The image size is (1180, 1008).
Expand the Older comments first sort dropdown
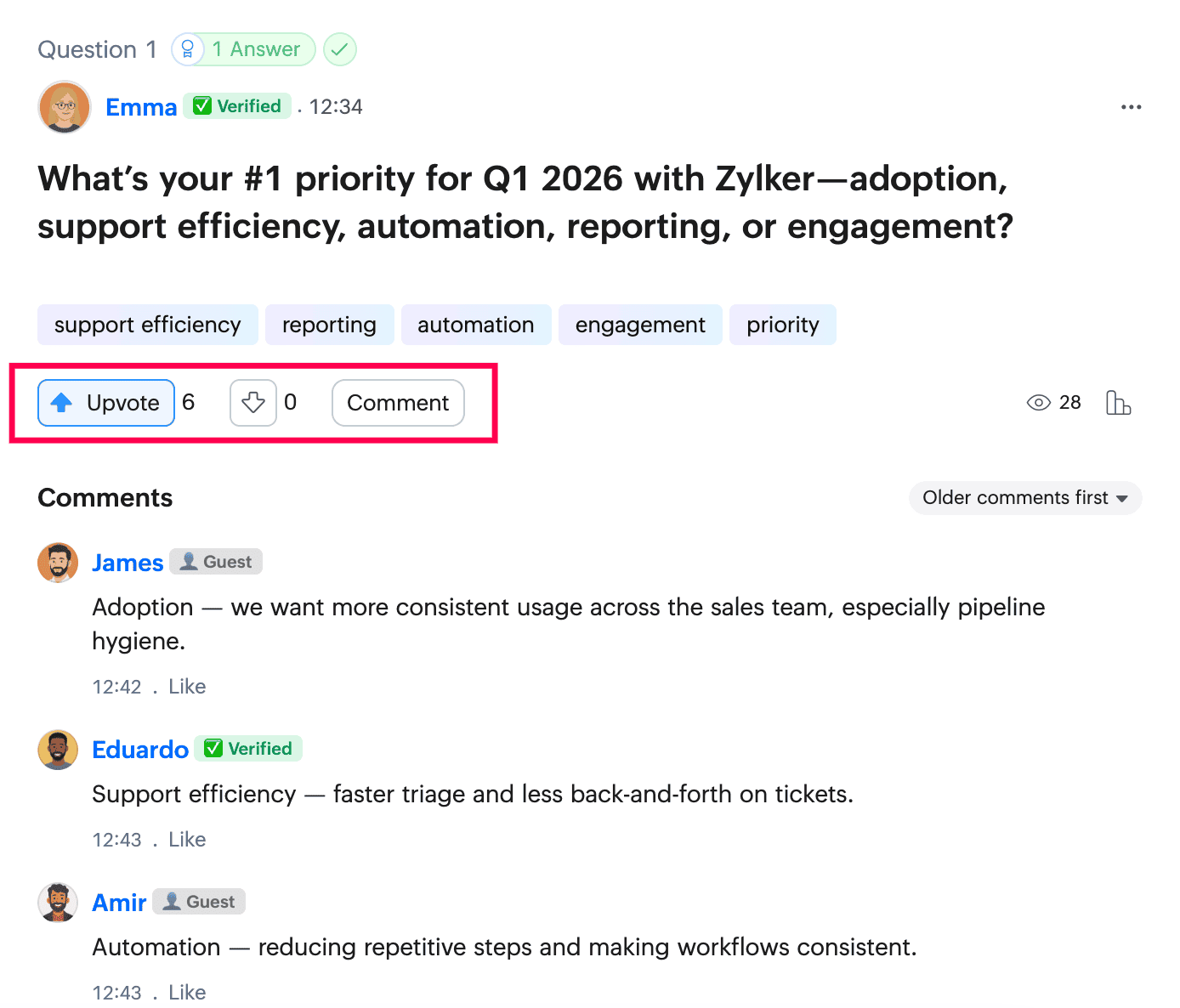pos(1025,498)
